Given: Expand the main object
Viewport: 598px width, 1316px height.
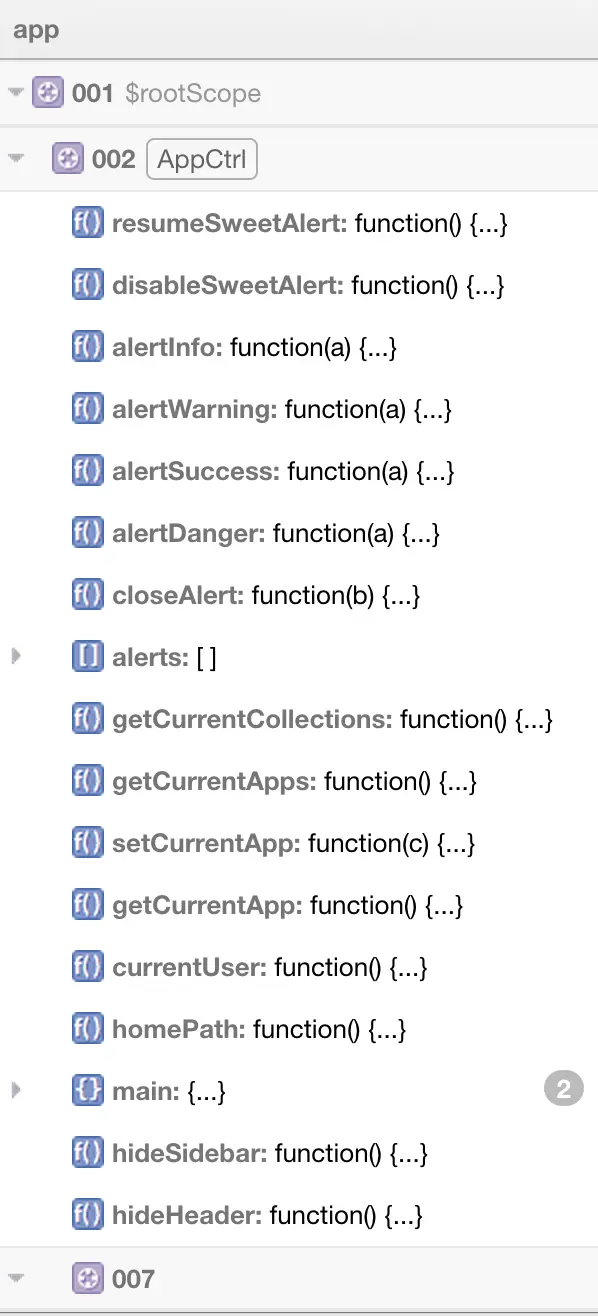Looking at the screenshot, I should [x=15, y=1091].
